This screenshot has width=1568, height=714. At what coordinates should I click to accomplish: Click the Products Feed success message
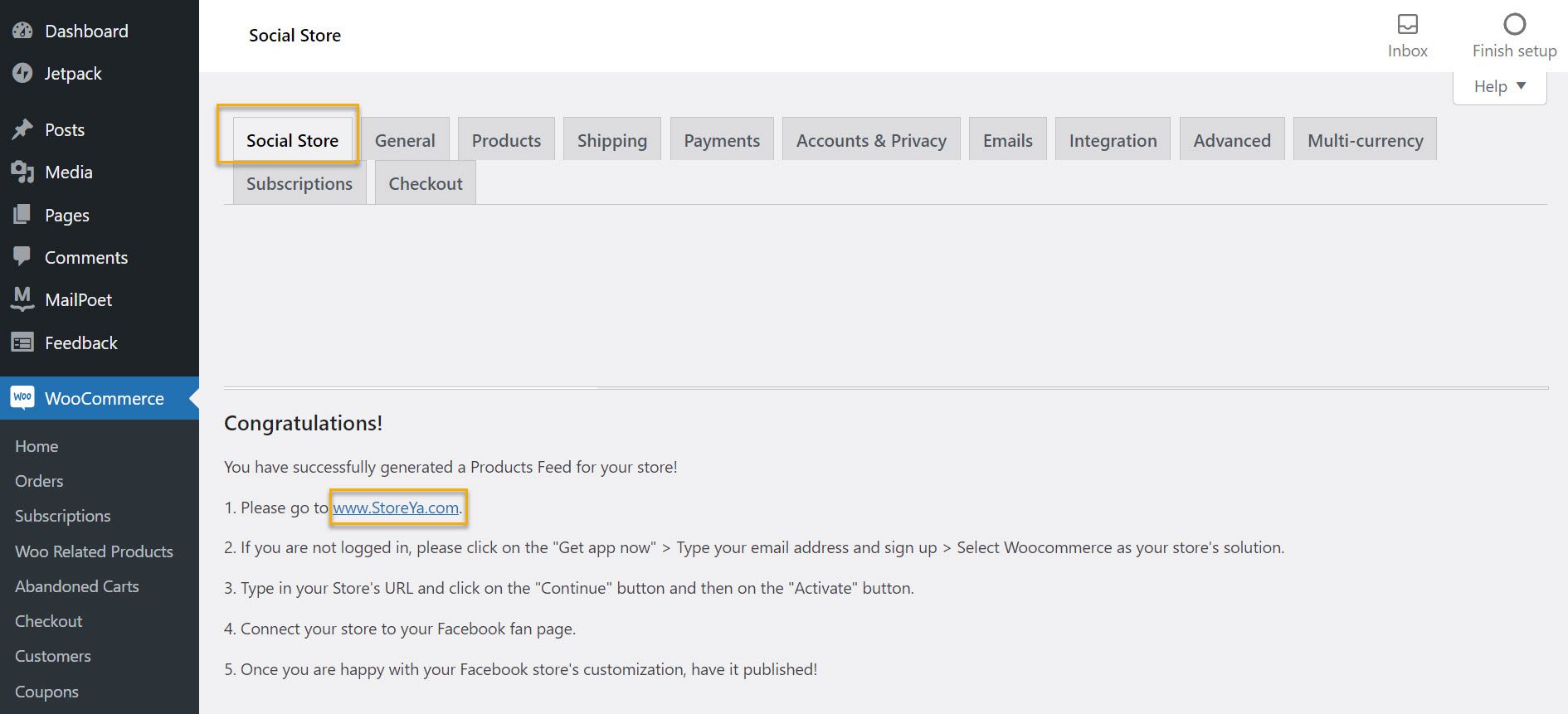pos(450,467)
